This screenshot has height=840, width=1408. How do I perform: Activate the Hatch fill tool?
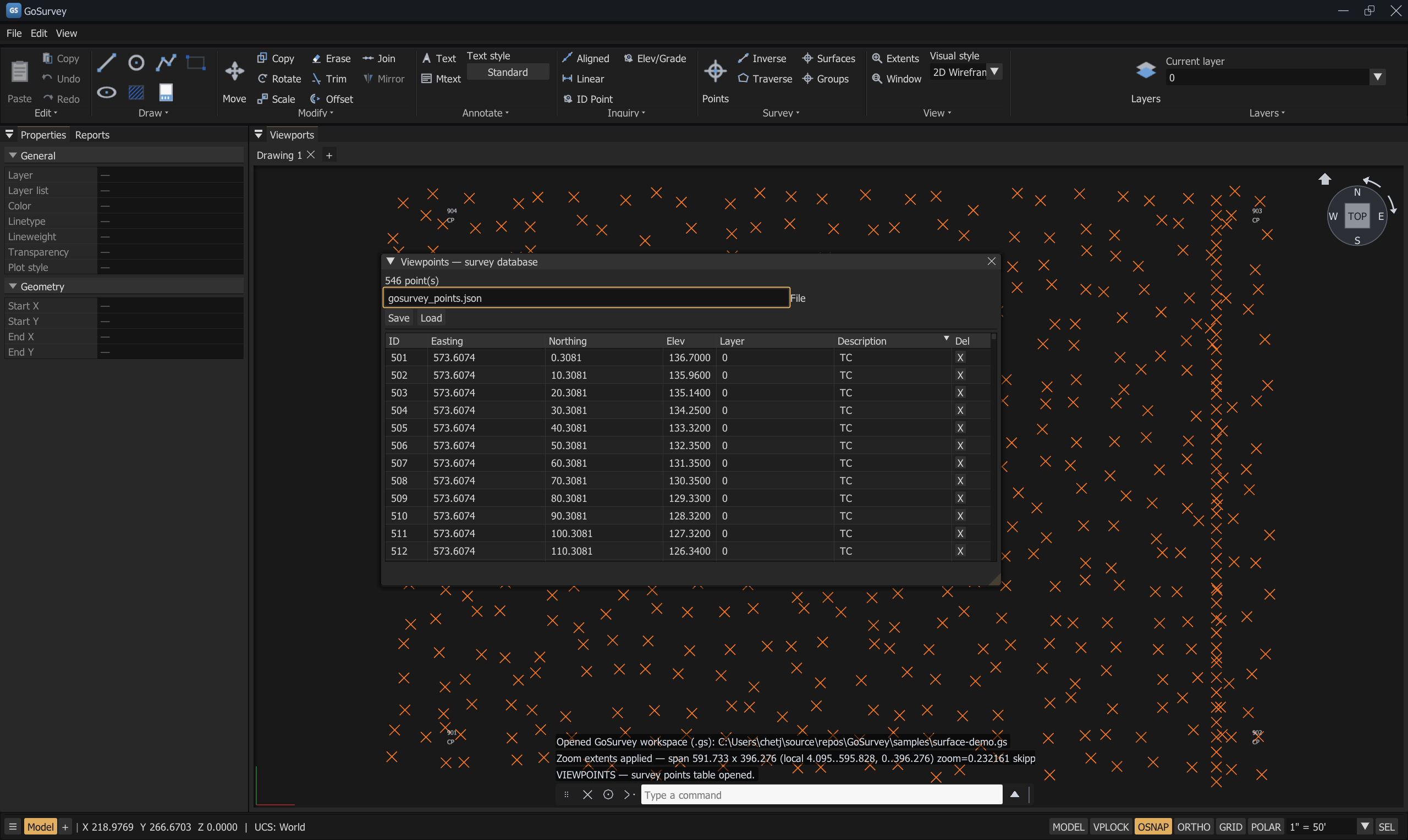coord(136,92)
